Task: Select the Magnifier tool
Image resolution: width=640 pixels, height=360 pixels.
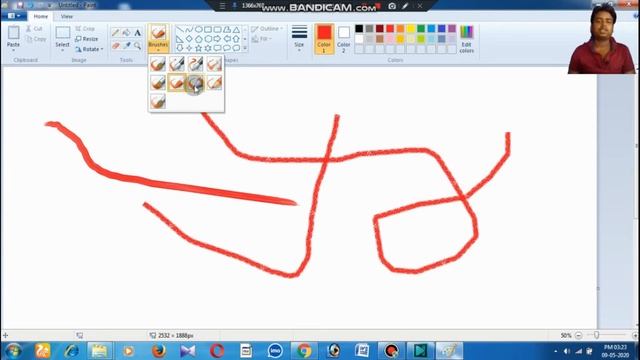Action: coord(138,45)
